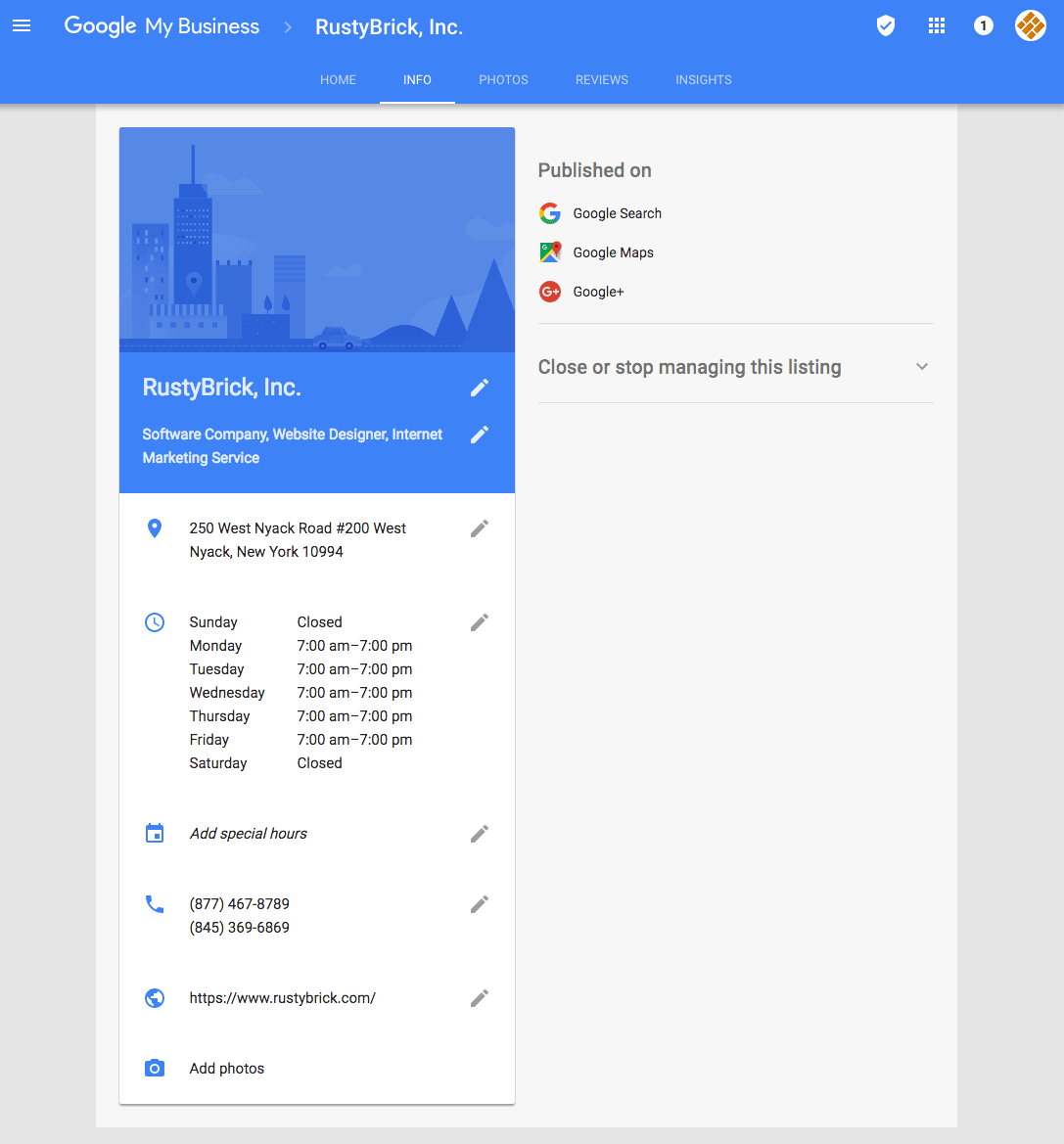Click the Google Maps icon
The height and width of the screenshot is (1144, 1064).
(x=550, y=252)
